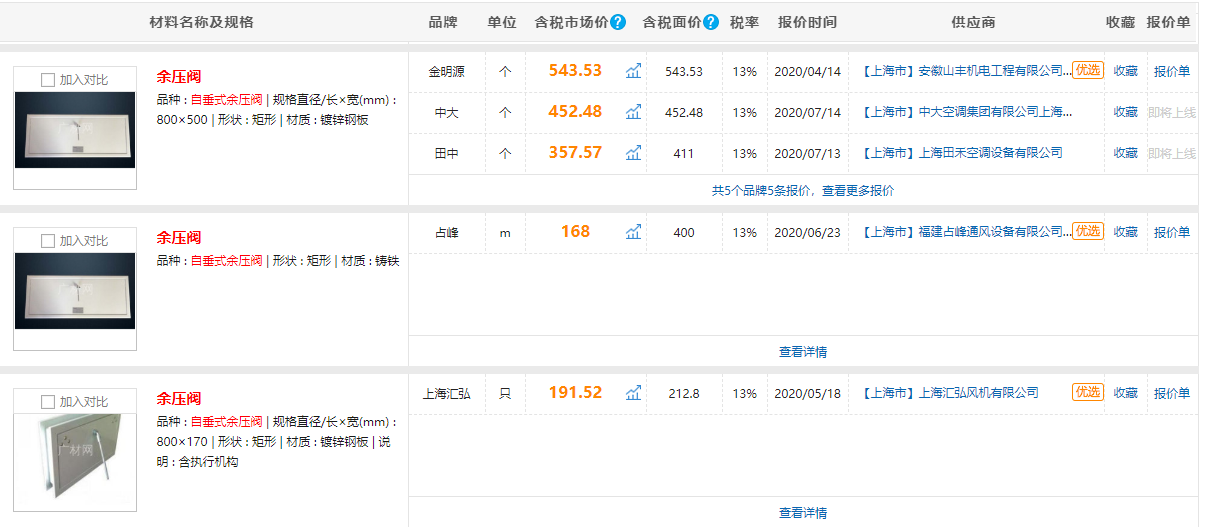Click 收藏 for 金明源 row
The height and width of the screenshot is (527, 1207).
pos(1126,71)
